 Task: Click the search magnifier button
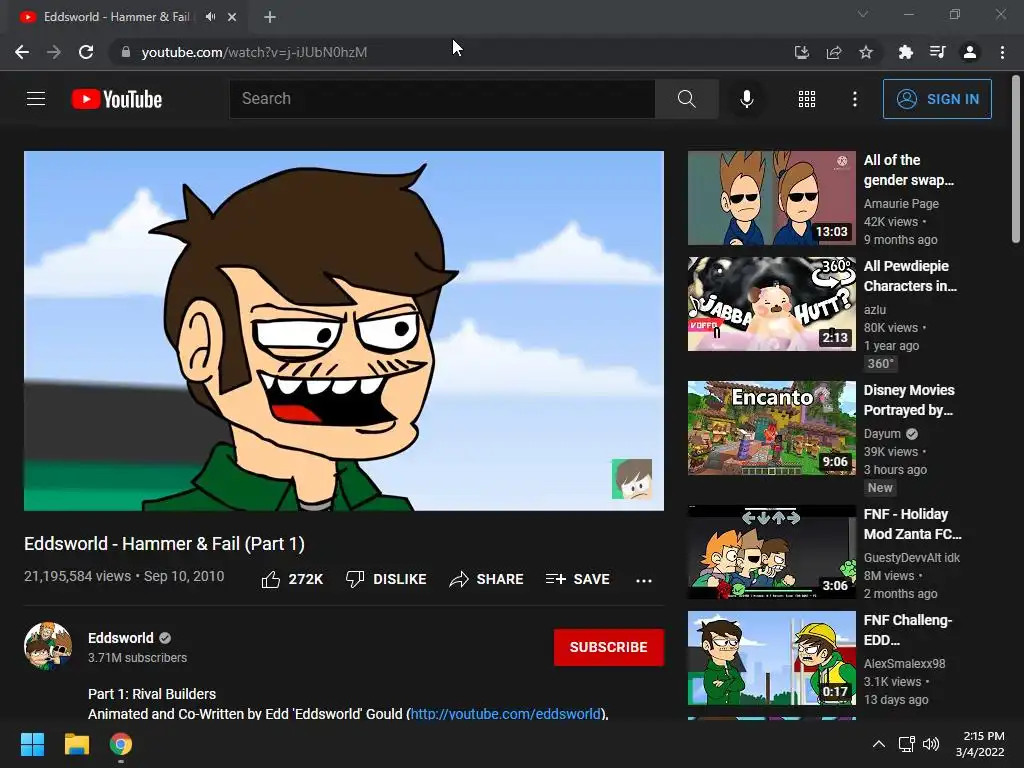point(686,99)
